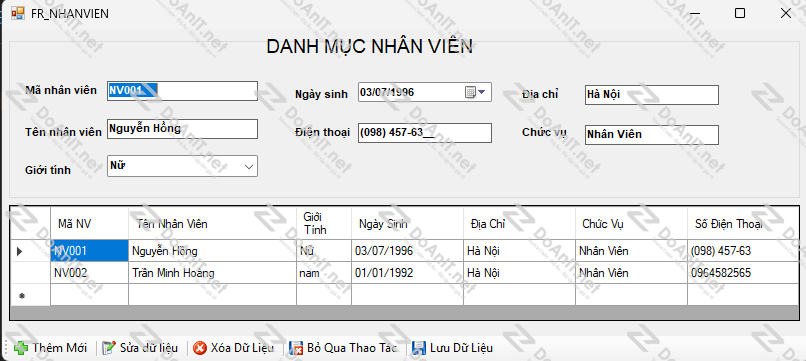Screen dimensions: 806x361
Task: Click the red Xóa Dữ Liệu icon
Action: tap(200, 348)
